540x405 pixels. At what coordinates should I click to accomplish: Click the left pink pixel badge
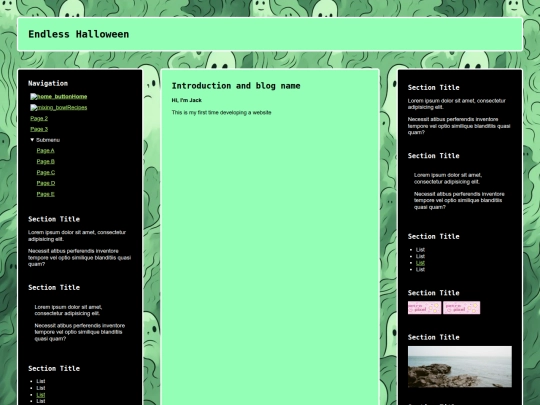424,308
